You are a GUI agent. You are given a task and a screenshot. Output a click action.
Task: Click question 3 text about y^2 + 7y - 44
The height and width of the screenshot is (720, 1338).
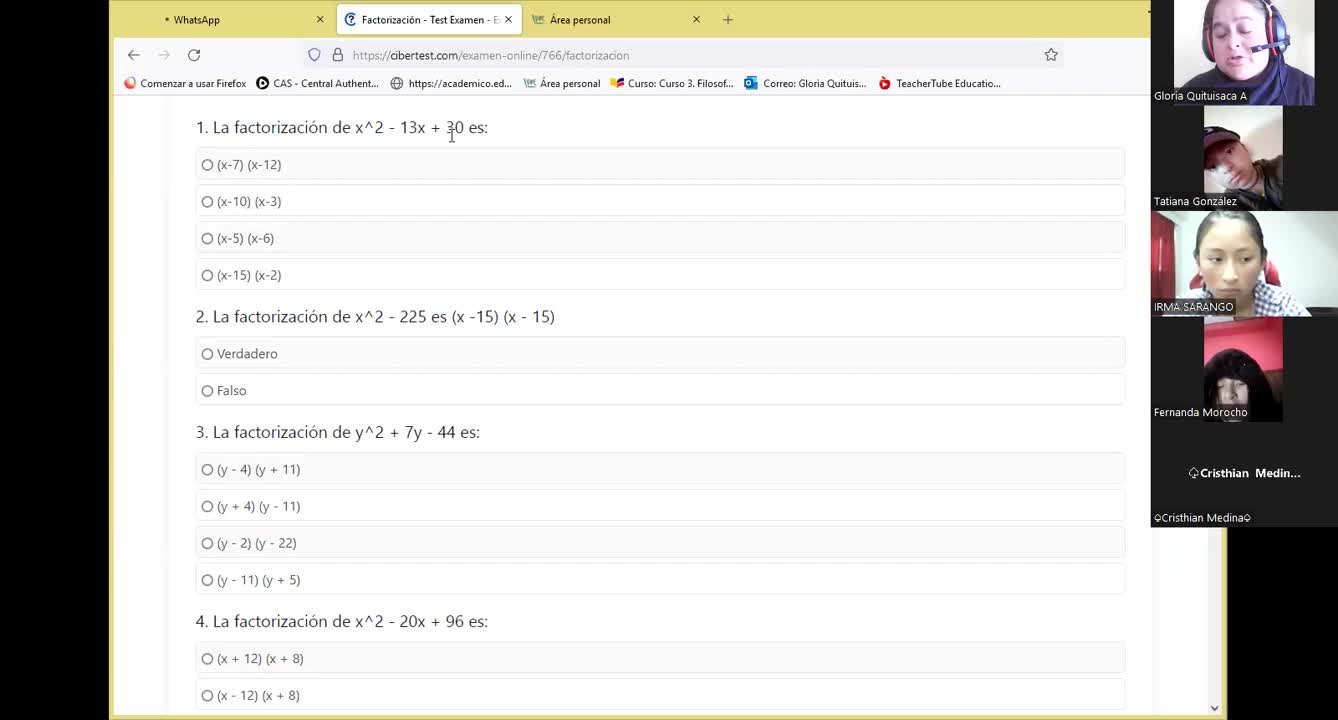[338, 432]
